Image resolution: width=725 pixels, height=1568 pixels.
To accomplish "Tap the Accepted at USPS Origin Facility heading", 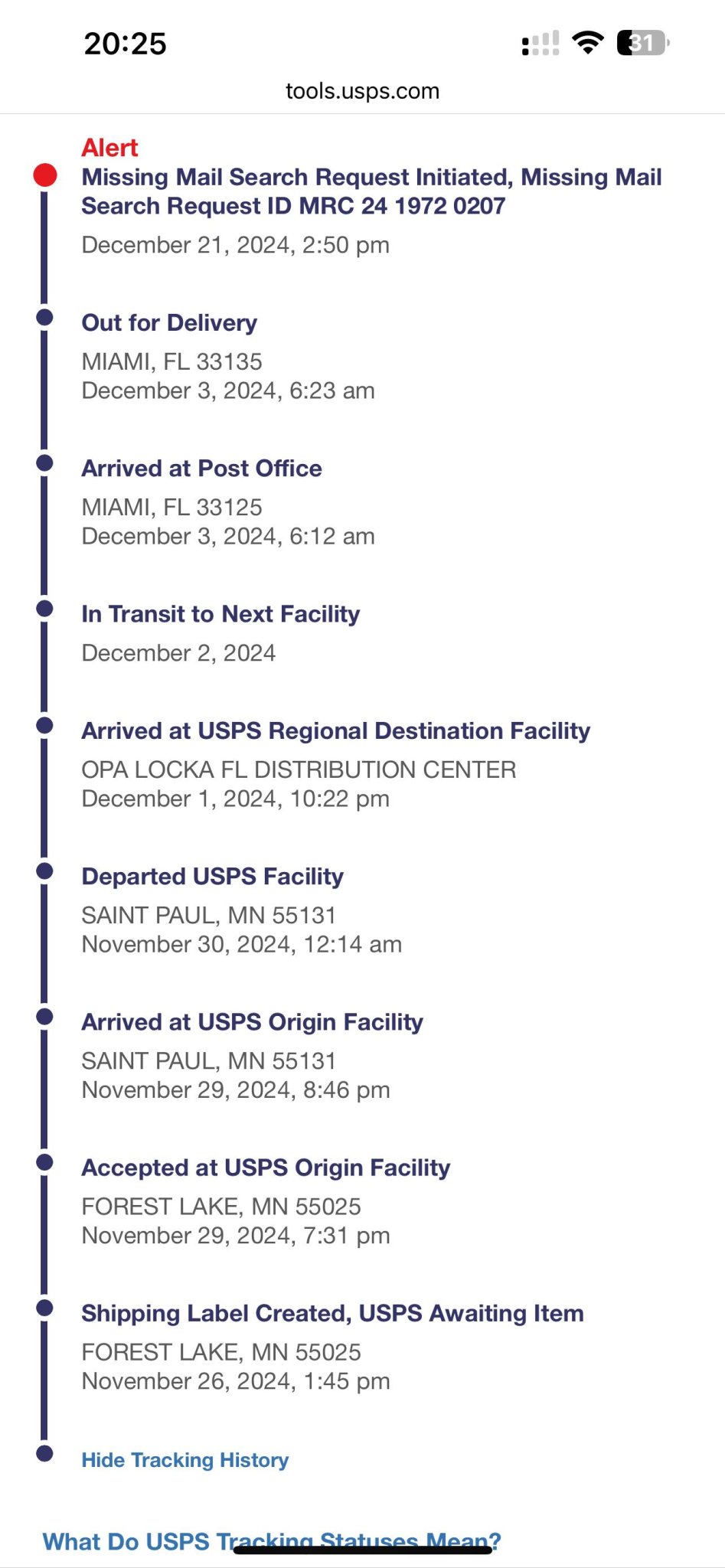I will pyautogui.click(x=266, y=1168).
